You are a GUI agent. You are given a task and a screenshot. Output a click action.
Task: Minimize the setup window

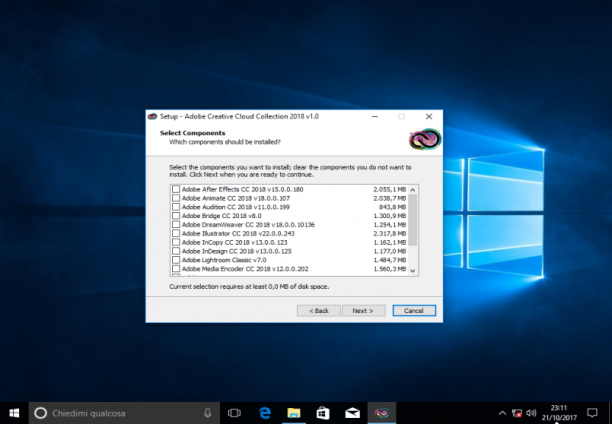point(375,116)
